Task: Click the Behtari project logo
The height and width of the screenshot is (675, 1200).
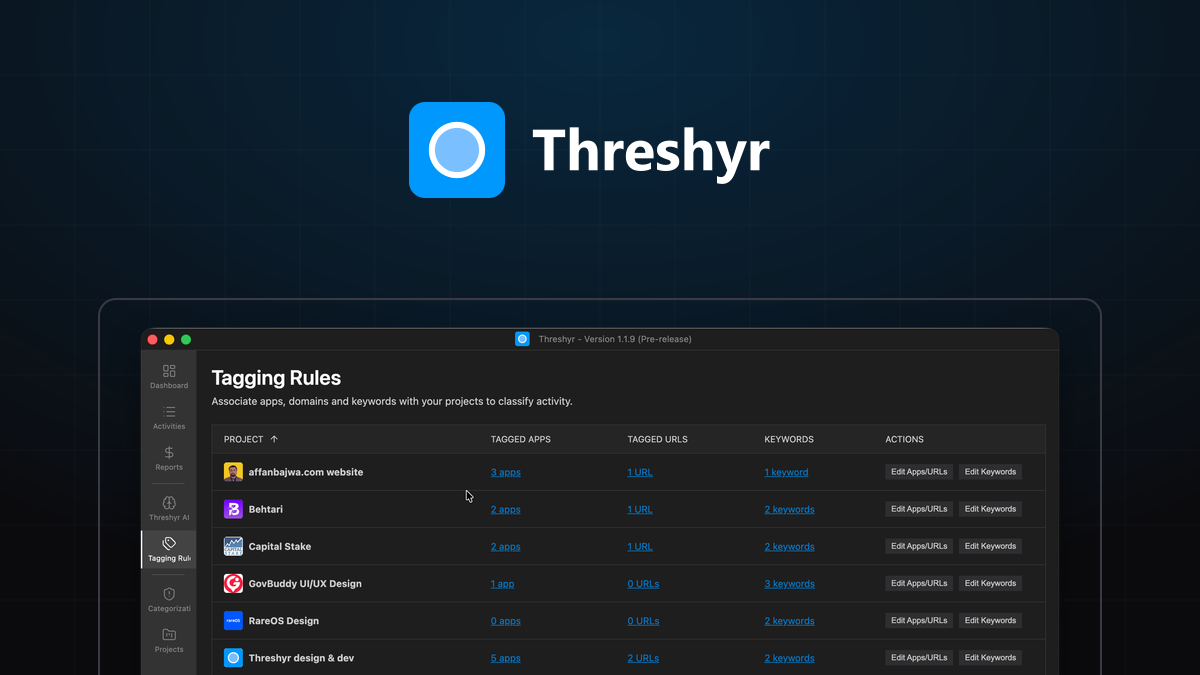Action: tap(233, 509)
